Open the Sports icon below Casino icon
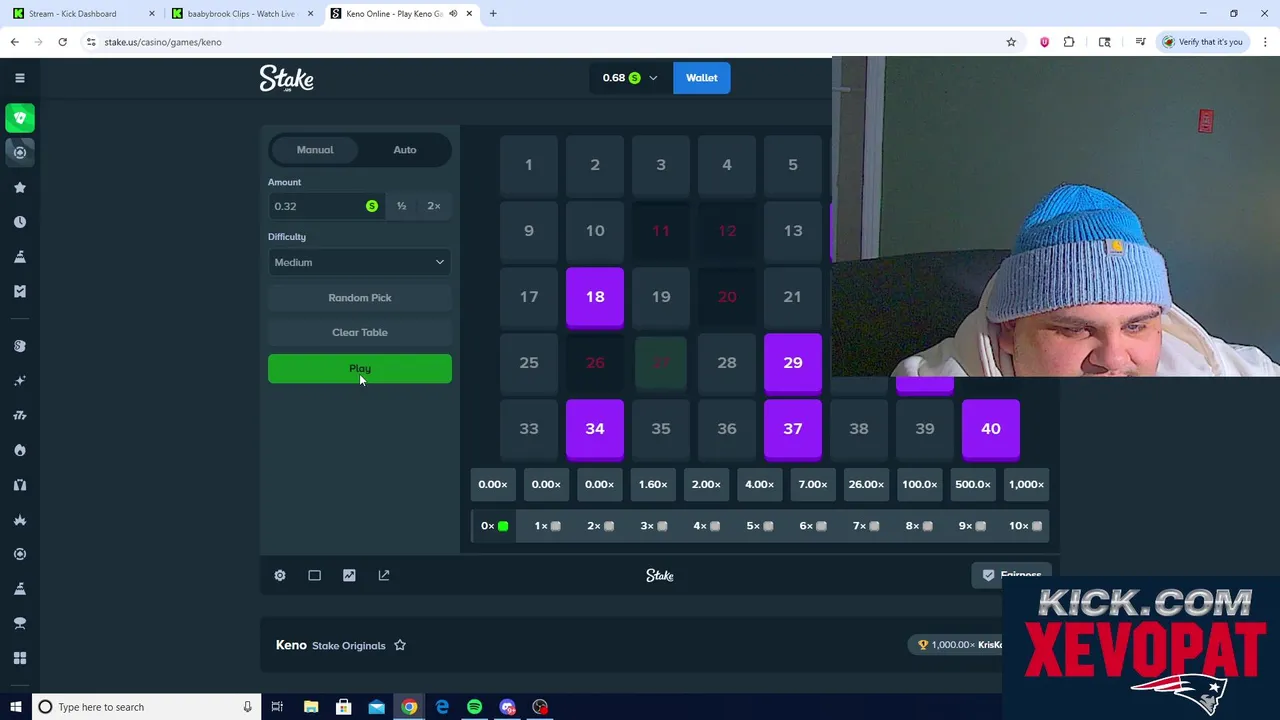This screenshot has height=720, width=1280. [x=19, y=152]
